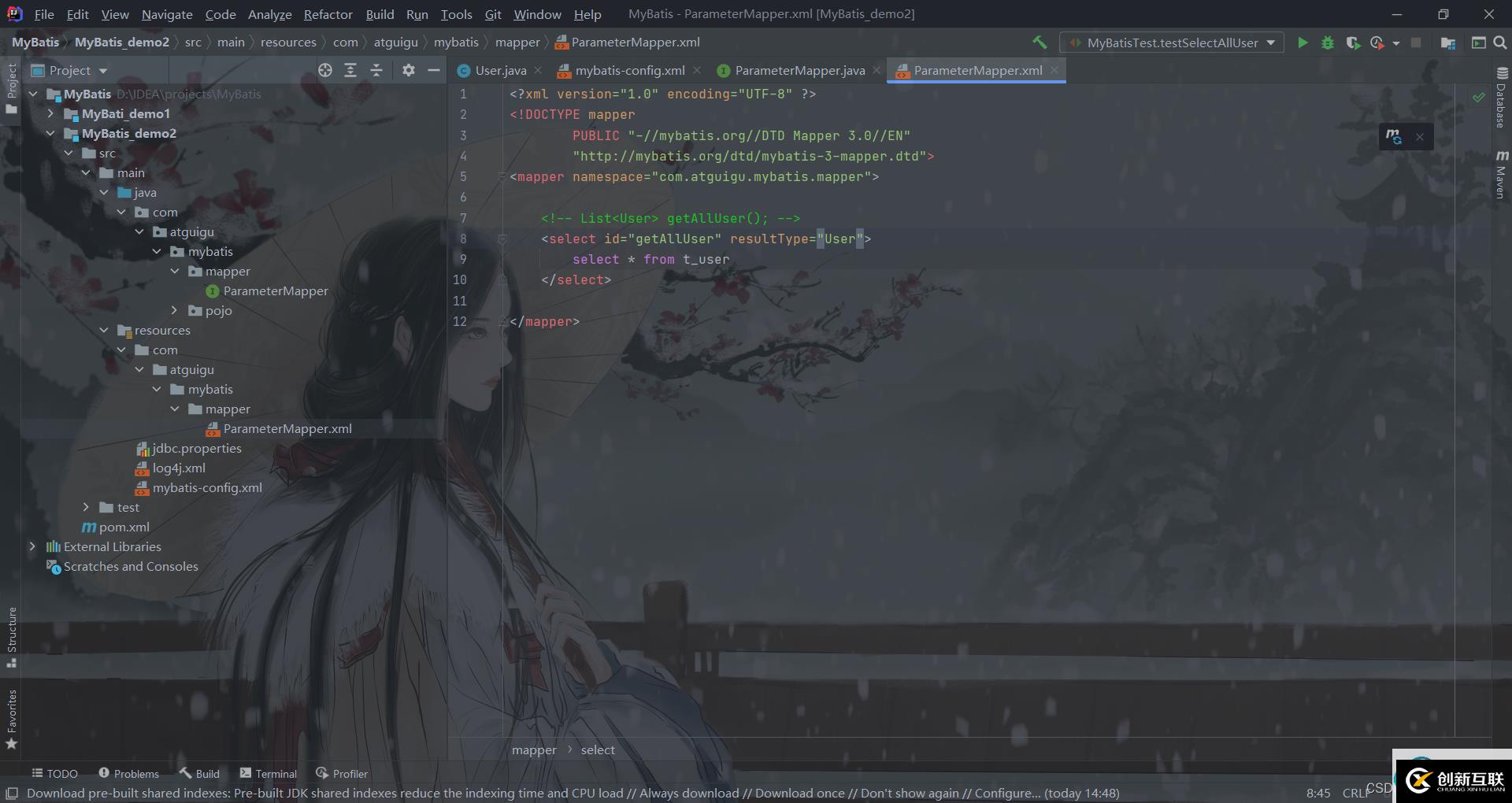Click the Profiler run icon in toolbar

(1377, 43)
